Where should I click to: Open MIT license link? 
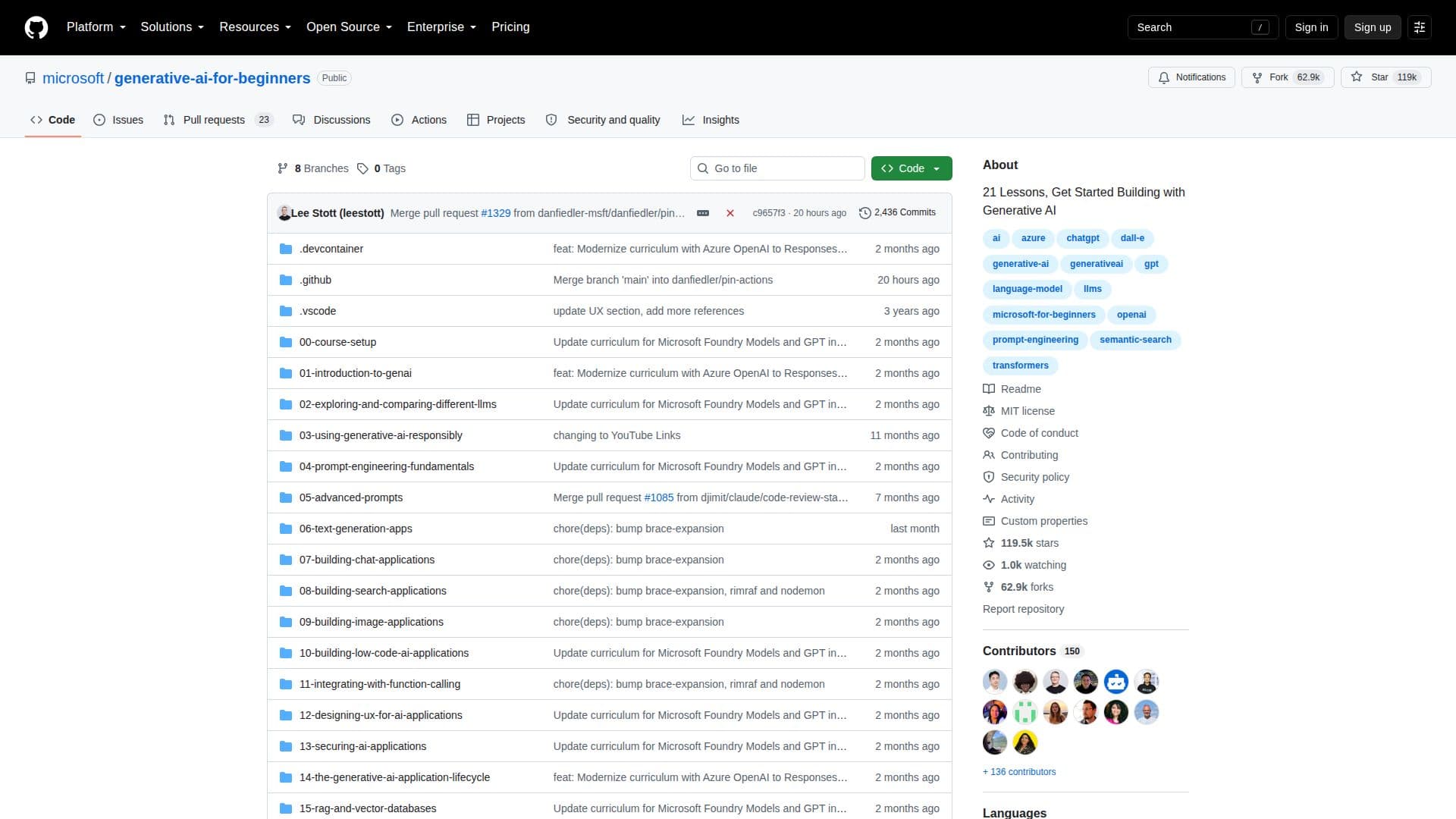[1018, 411]
